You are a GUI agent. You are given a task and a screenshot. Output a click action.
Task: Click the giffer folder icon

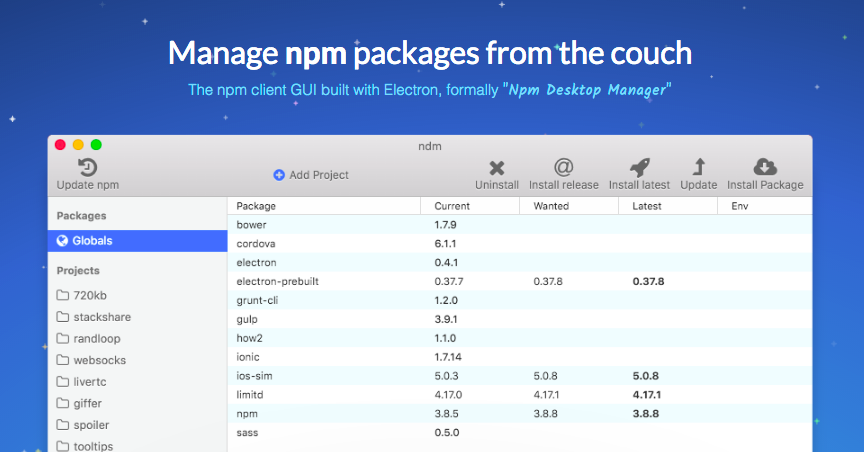63,403
